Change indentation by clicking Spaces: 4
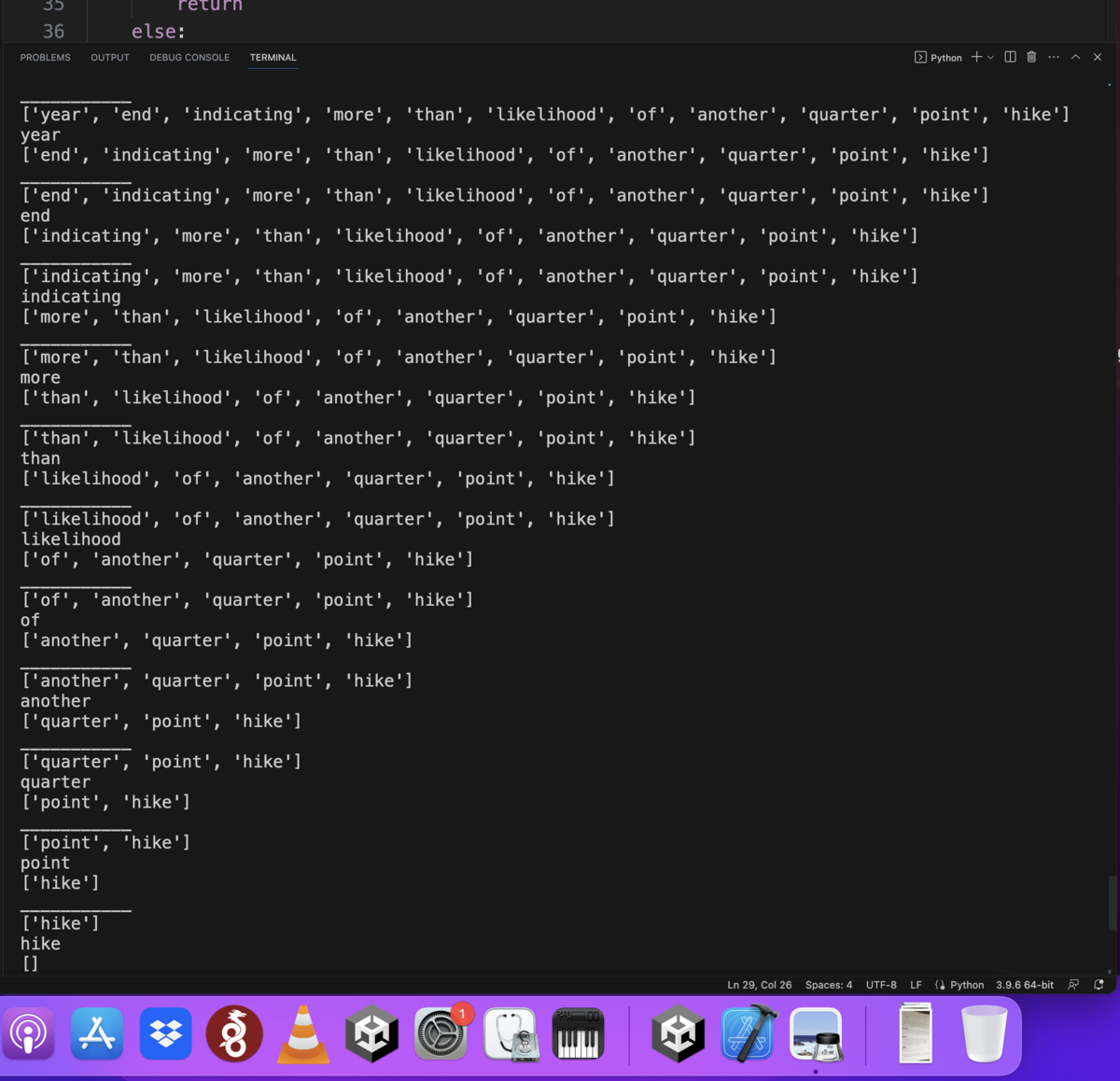Image resolution: width=1120 pixels, height=1081 pixels. (x=828, y=984)
